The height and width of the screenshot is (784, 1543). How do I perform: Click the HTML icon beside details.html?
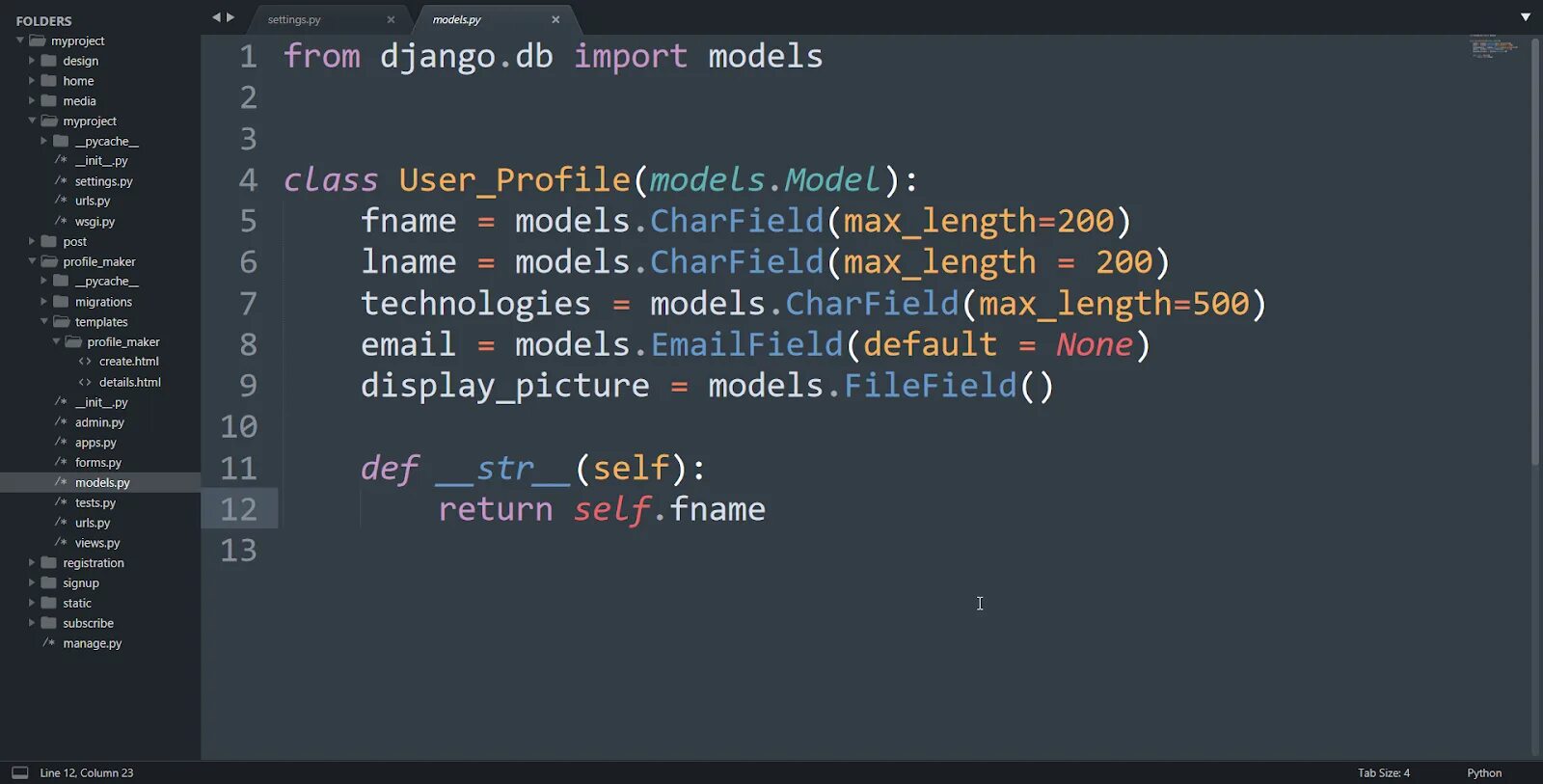85,382
